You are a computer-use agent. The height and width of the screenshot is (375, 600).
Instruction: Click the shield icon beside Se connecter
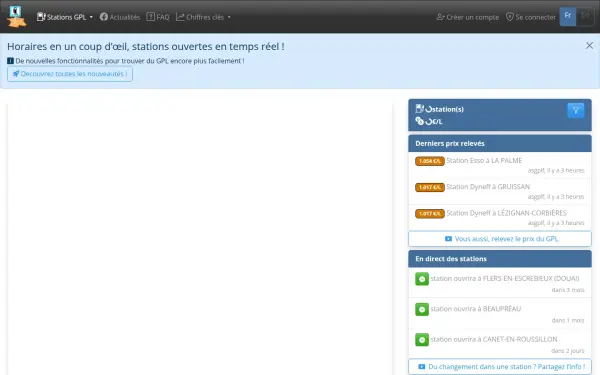pyautogui.click(x=510, y=17)
